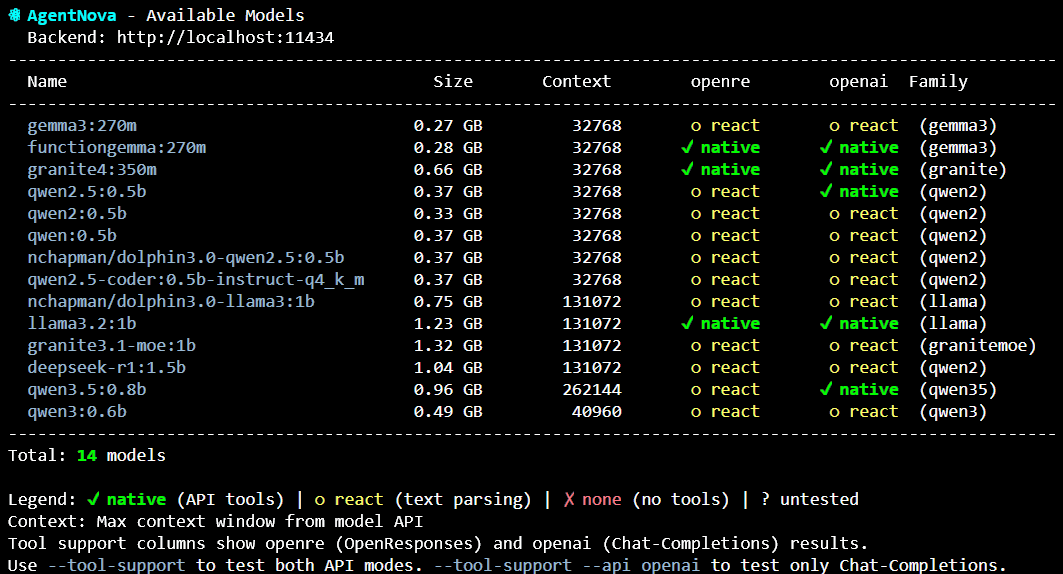Select model name qwen2:0.5b
This screenshot has width=1063, height=574.
[77, 213]
